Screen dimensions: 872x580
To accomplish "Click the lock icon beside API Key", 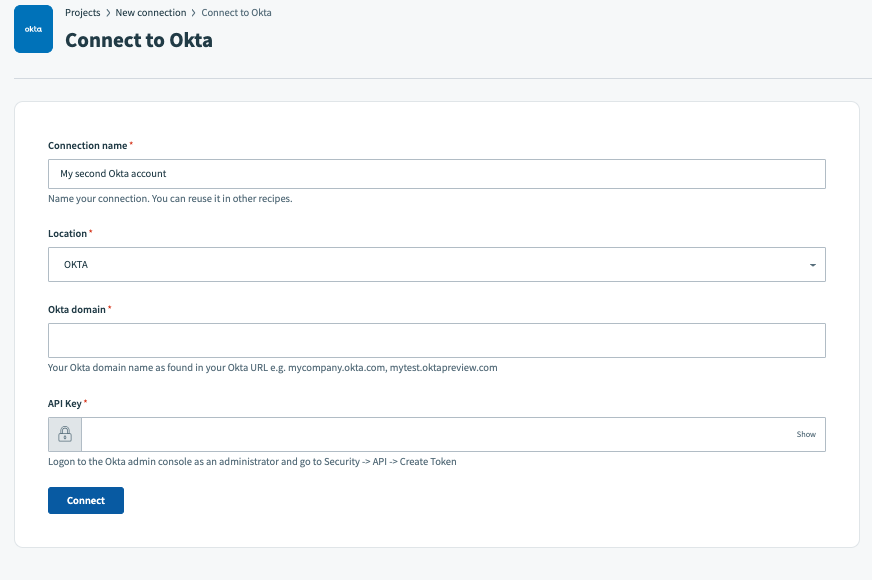I will point(65,434).
